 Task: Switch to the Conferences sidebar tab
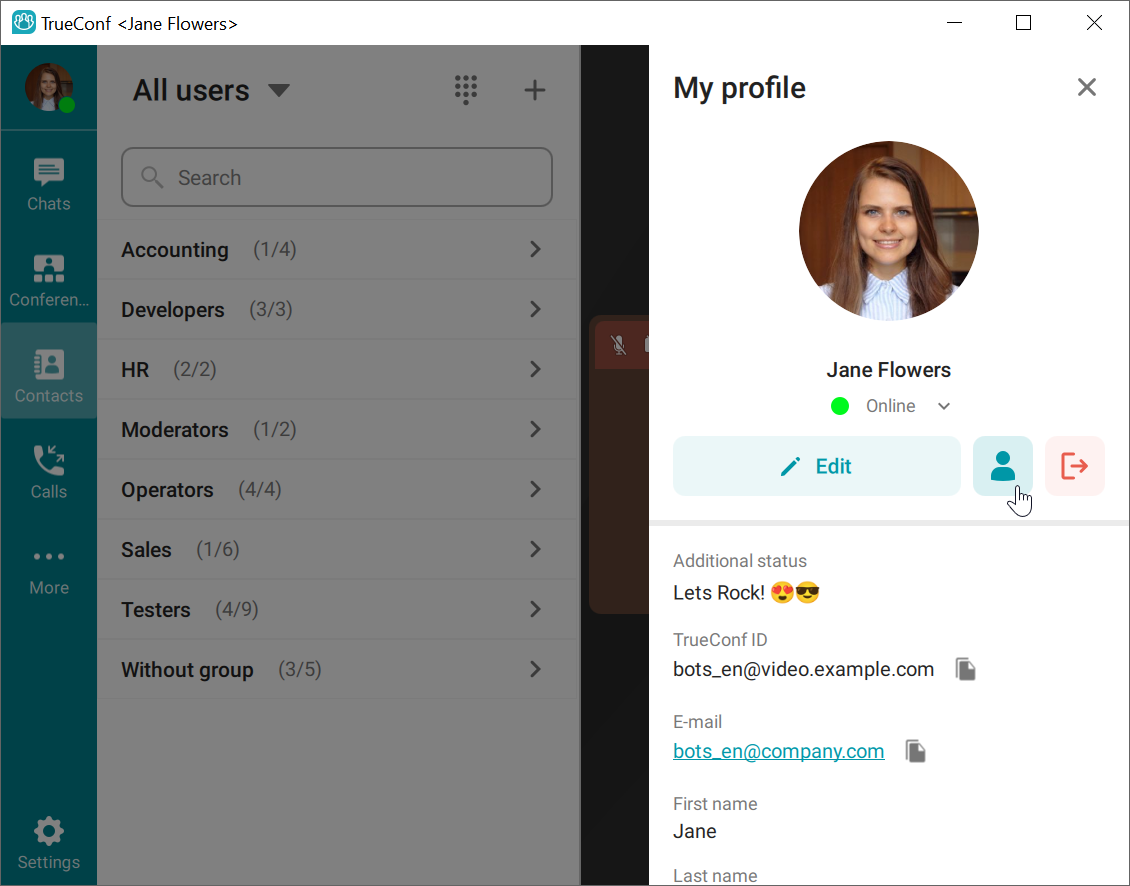coord(48,280)
